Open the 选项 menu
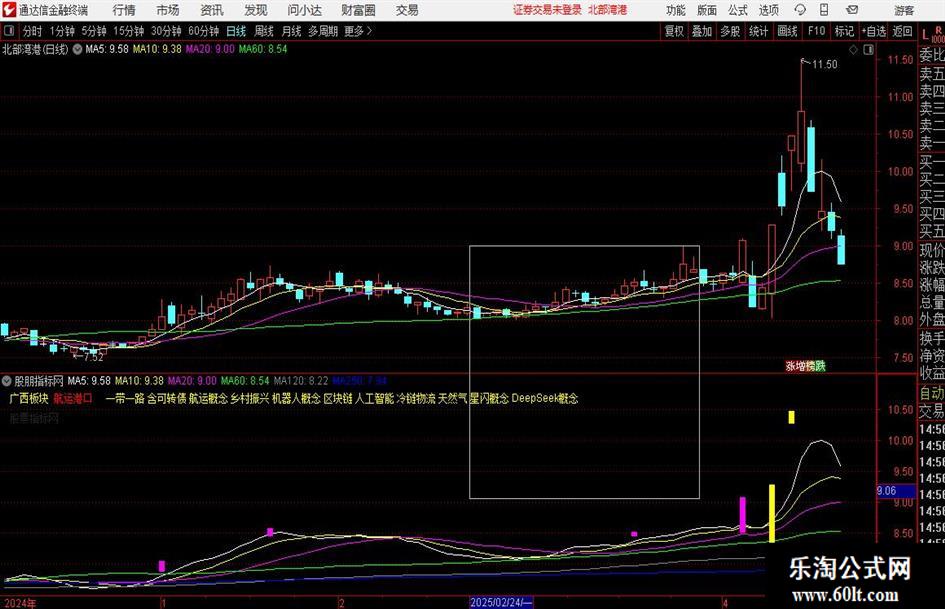 click(768, 10)
